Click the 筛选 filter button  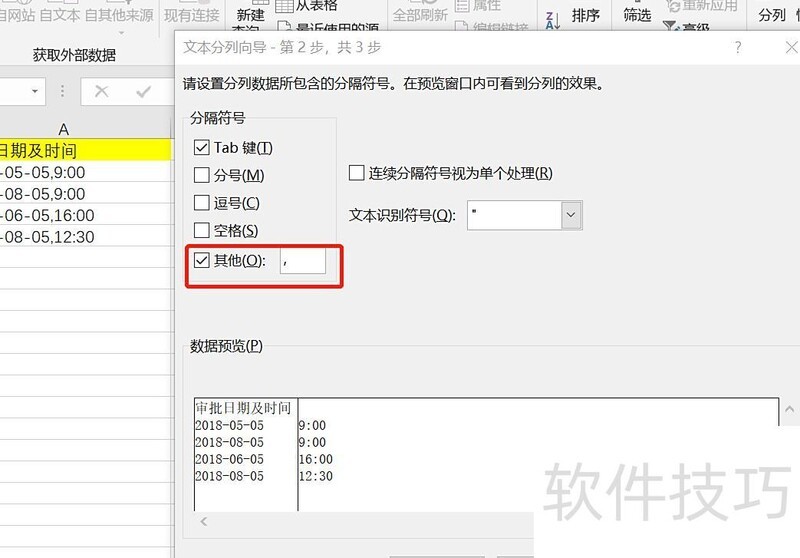coord(637,15)
